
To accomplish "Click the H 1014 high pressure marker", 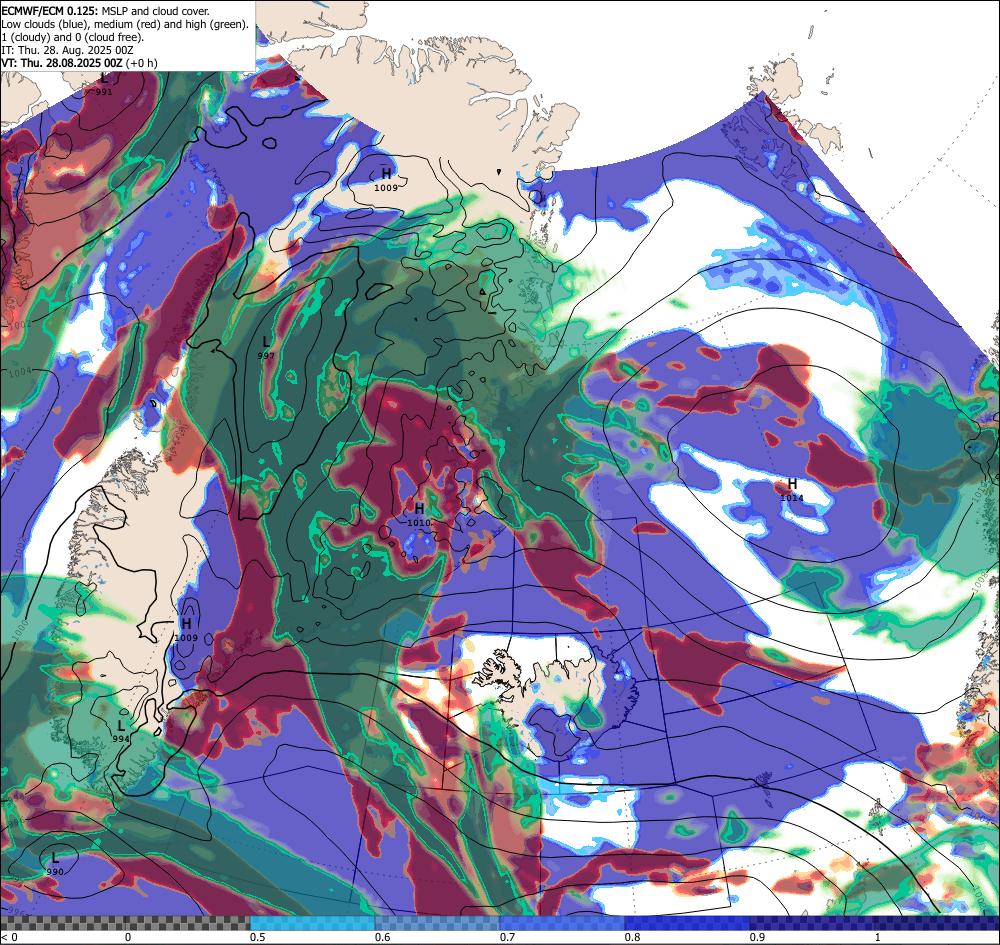I will coord(792,490).
